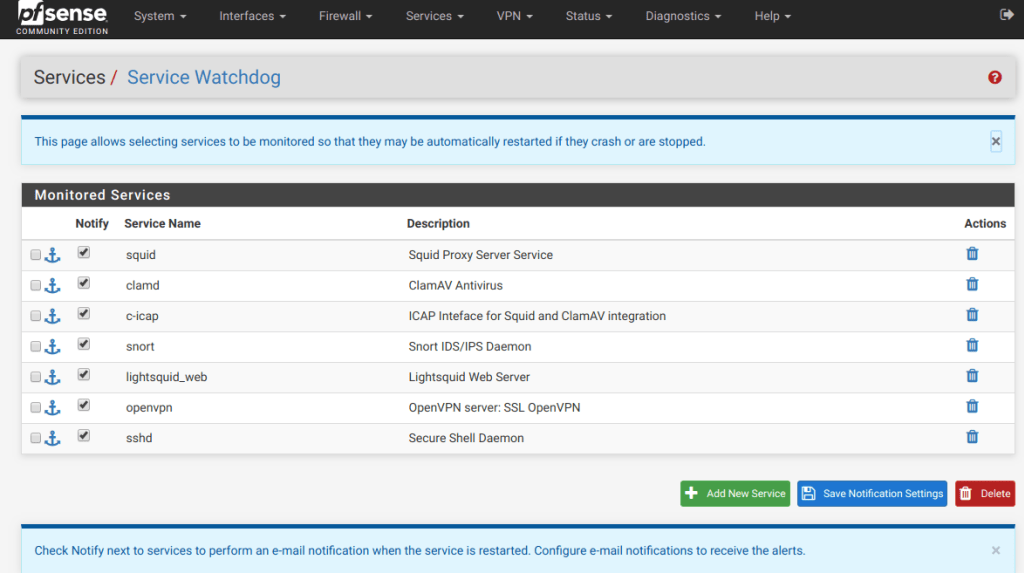Click the pfSense logo
The image size is (1024, 573).
coord(62,17)
